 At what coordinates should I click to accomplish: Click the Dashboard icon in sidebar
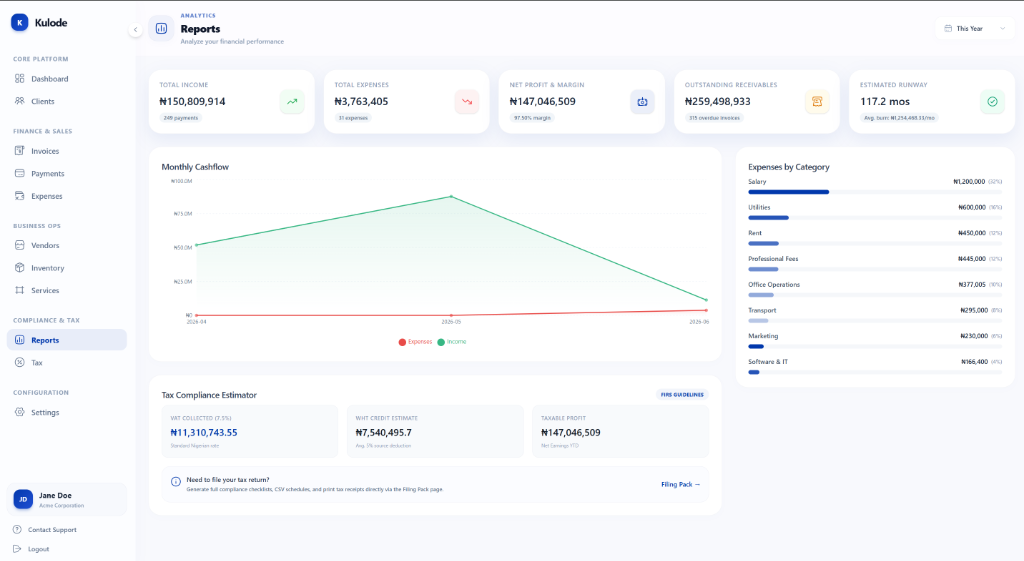[20, 79]
